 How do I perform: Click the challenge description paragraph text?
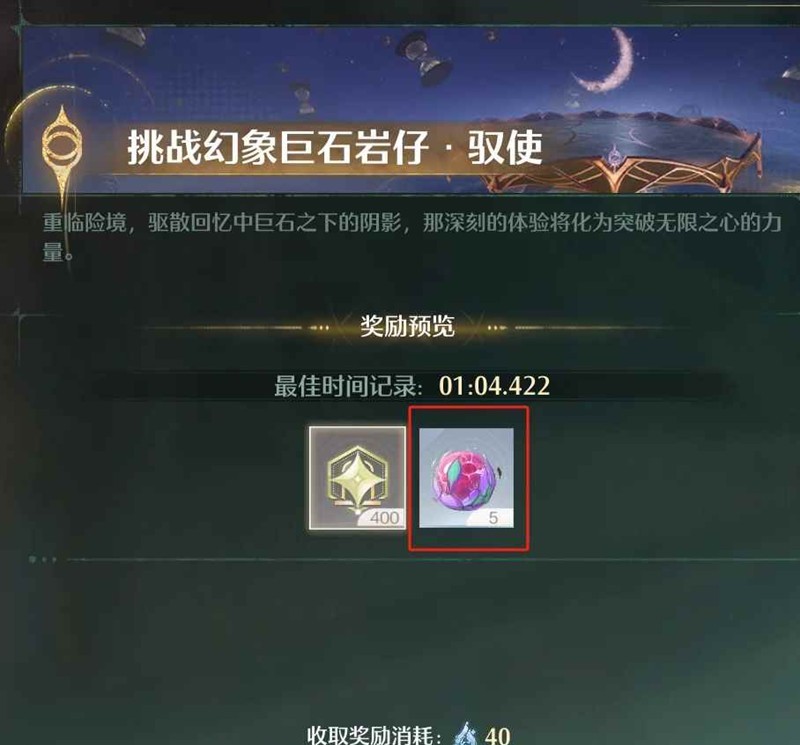412,237
